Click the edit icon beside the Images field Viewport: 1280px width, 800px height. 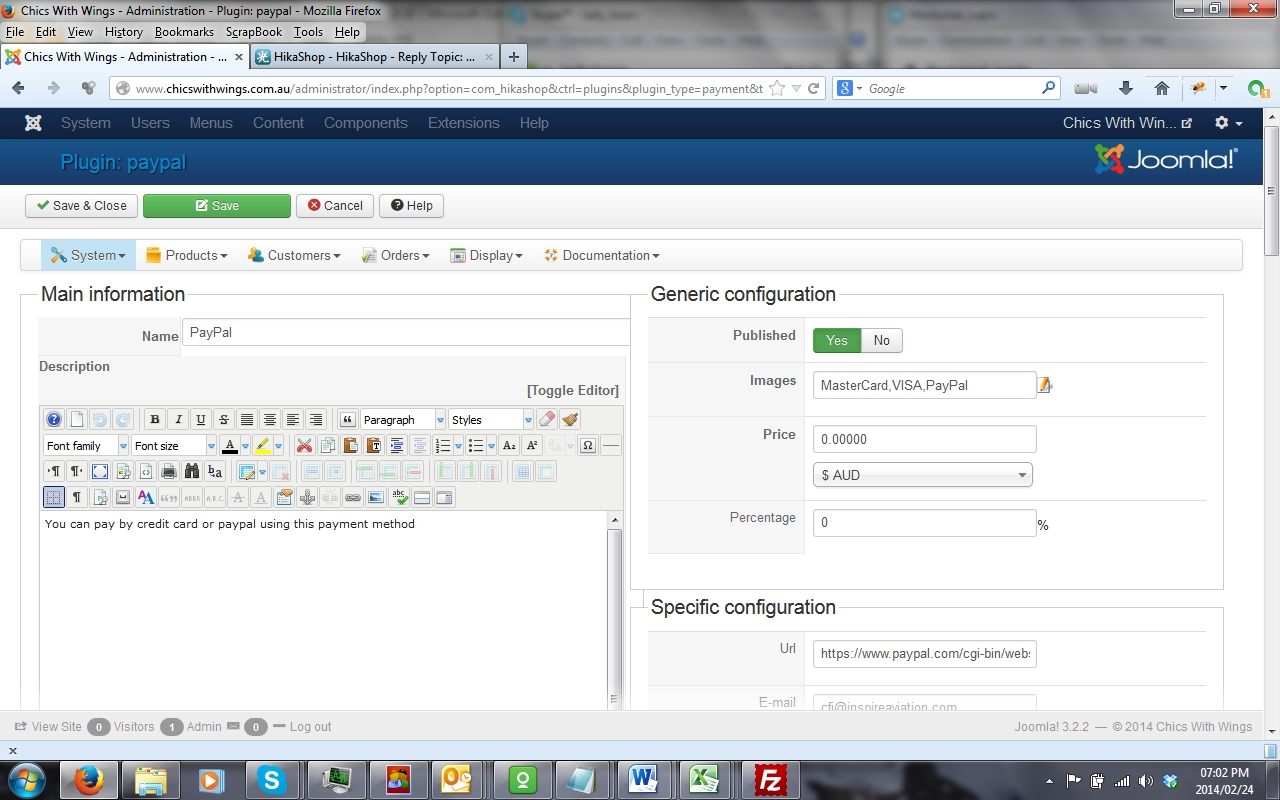tap(1045, 385)
